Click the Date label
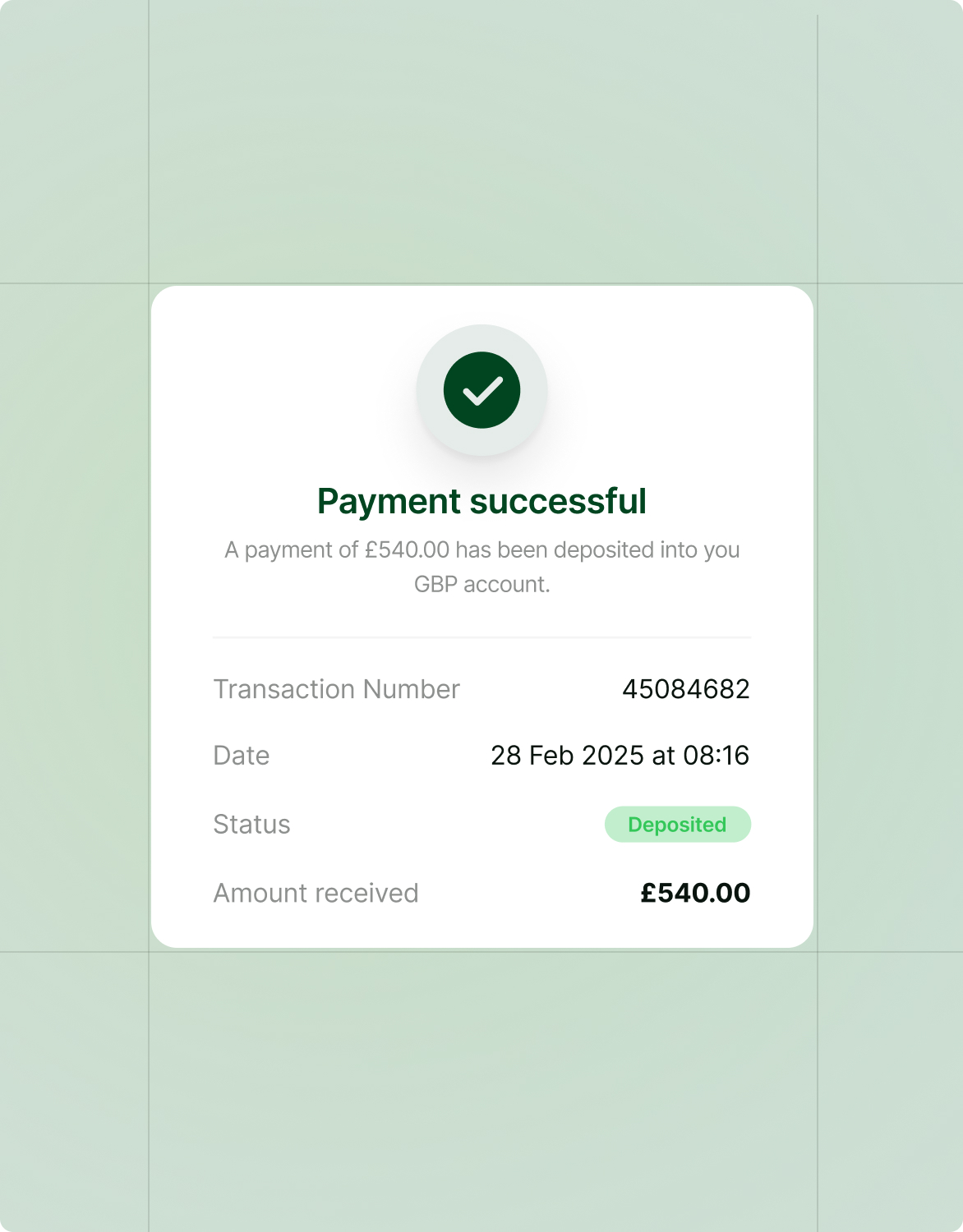963x1232 pixels. (x=242, y=756)
